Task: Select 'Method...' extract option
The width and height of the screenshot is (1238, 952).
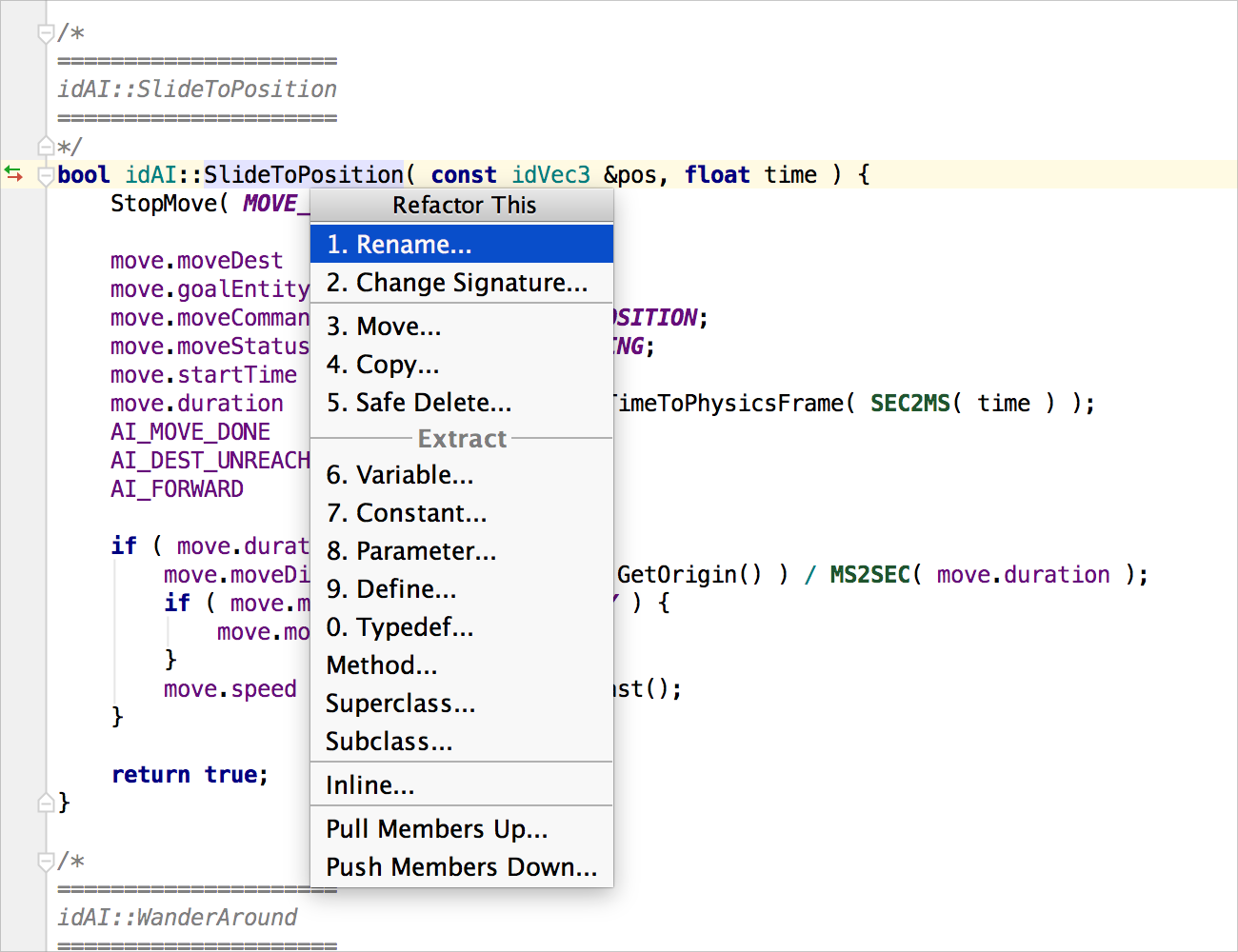Action: (x=462, y=665)
